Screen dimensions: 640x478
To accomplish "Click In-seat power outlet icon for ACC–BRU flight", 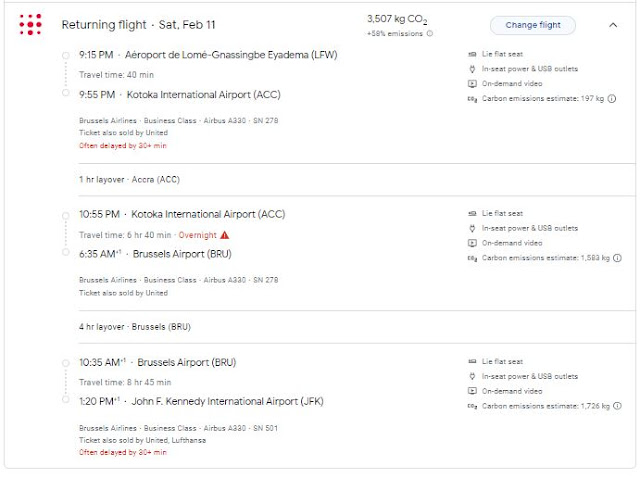I will 472,228.
